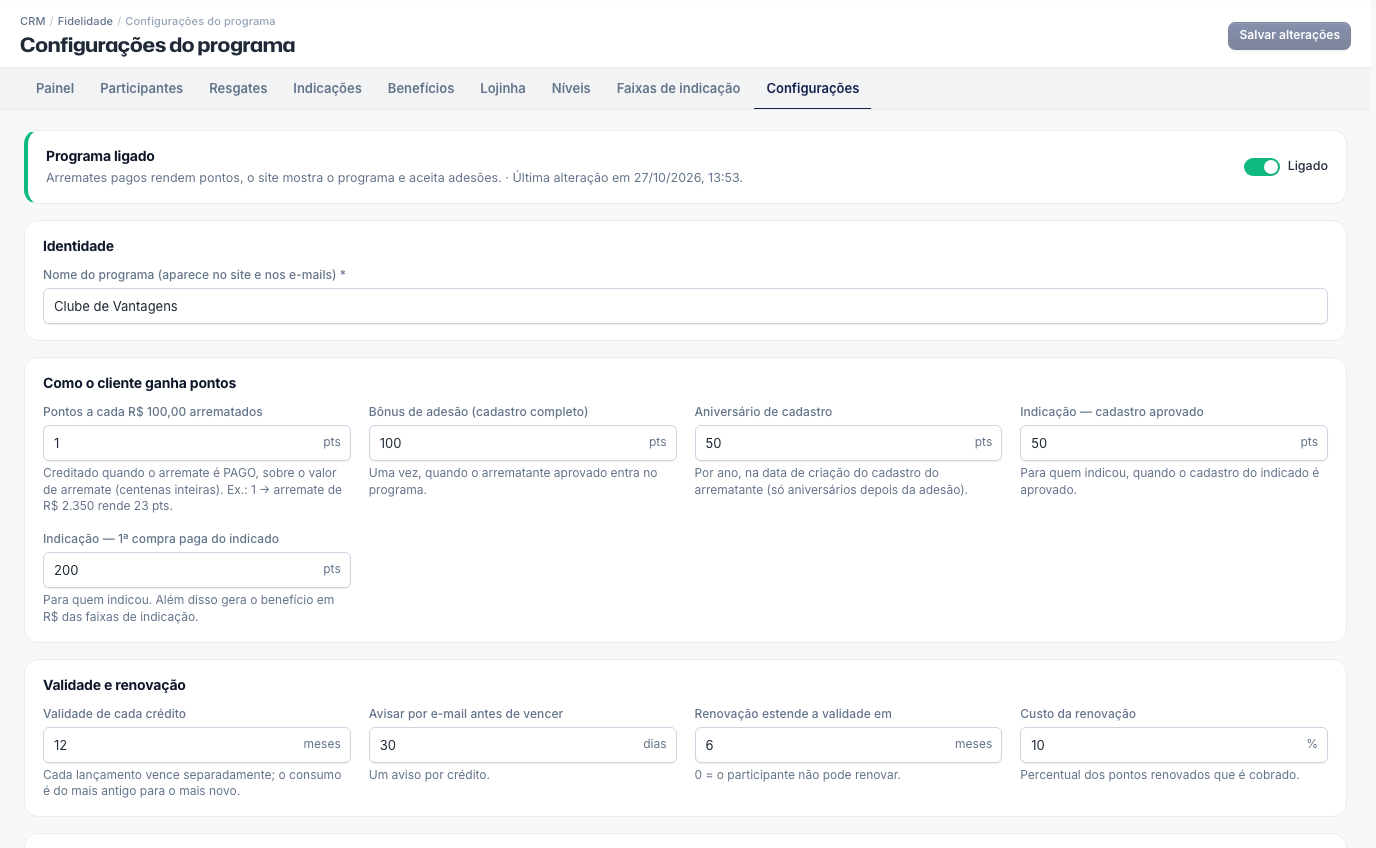The width and height of the screenshot is (1376, 848).
Task: Select the Benefícios tab
Action: [x=421, y=88]
